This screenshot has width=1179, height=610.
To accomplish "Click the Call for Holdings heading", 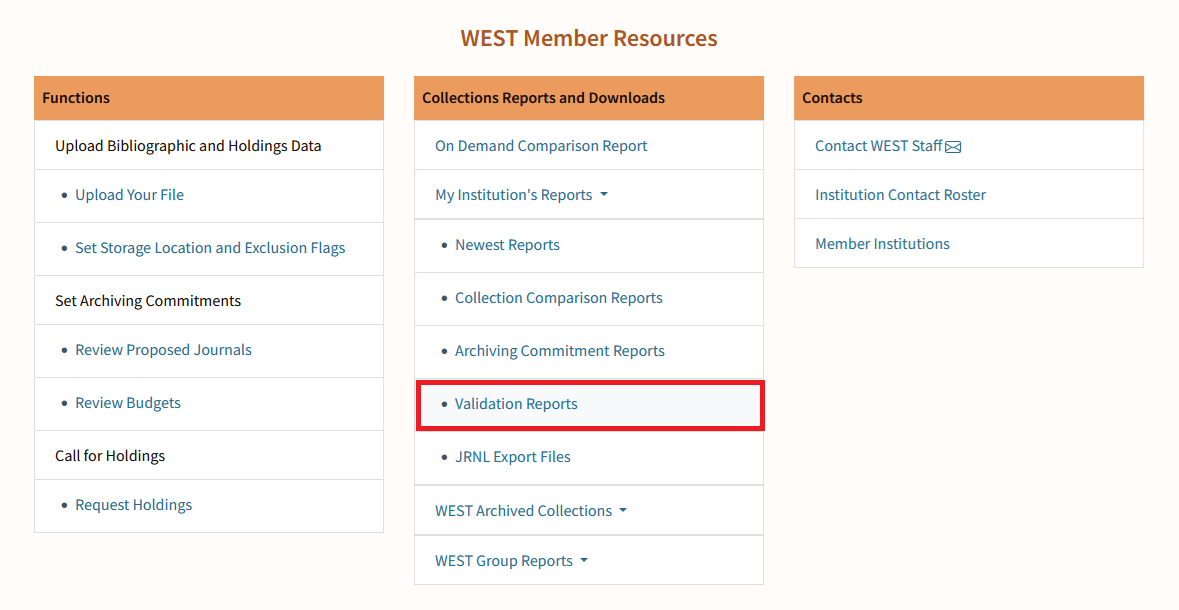I will (110, 456).
